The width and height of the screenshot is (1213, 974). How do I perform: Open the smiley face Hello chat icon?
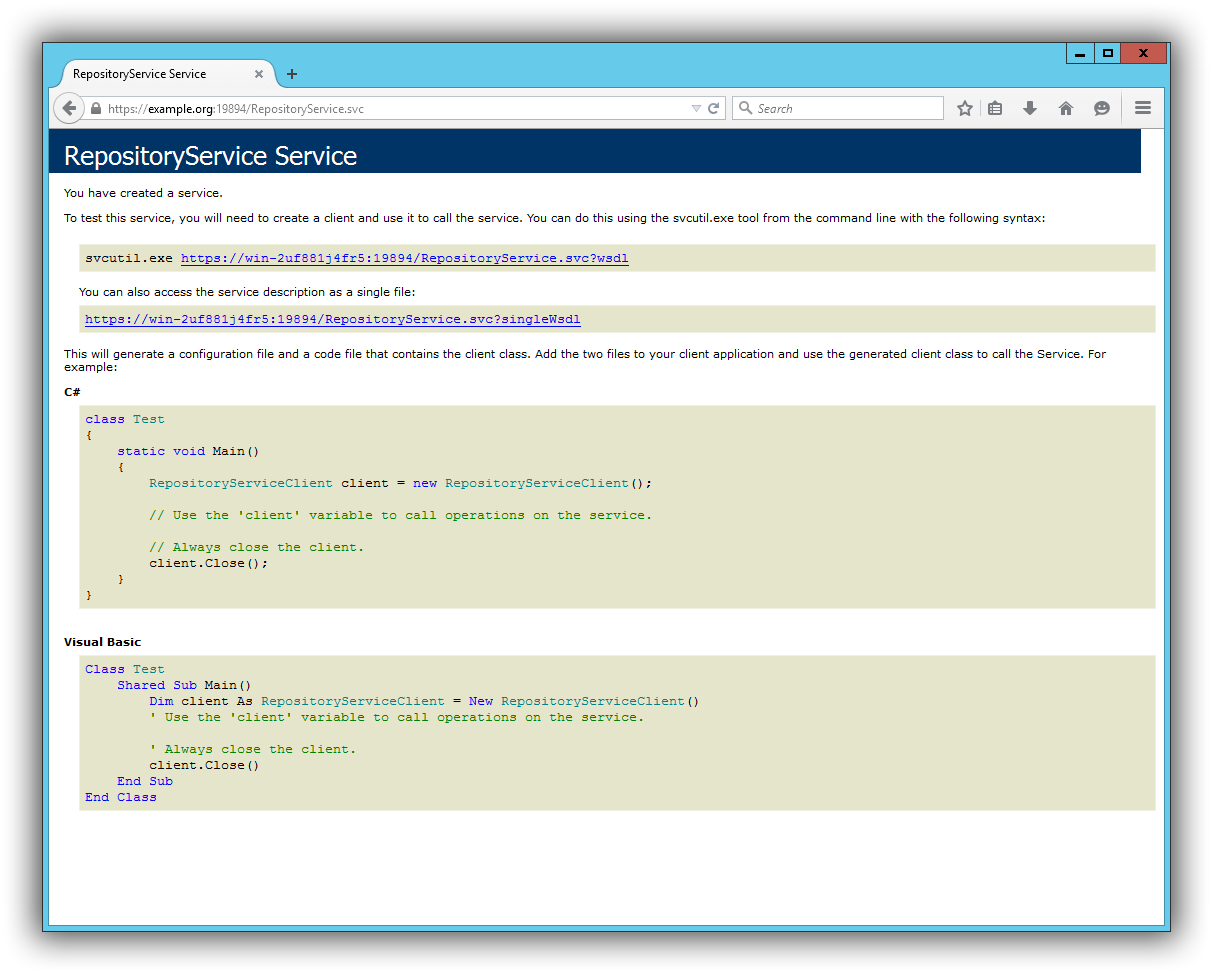coord(1102,109)
